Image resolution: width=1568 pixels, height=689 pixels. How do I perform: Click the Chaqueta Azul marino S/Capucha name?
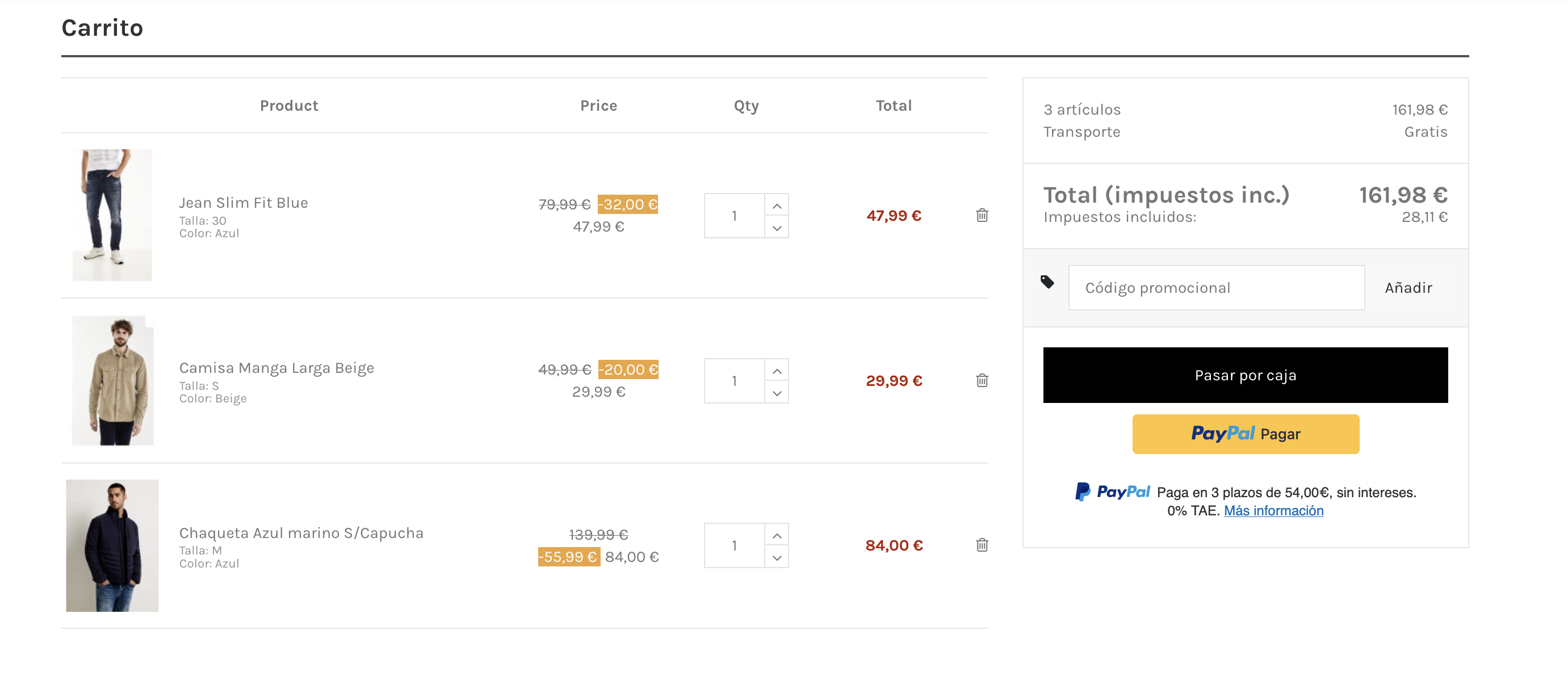[301, 532]
